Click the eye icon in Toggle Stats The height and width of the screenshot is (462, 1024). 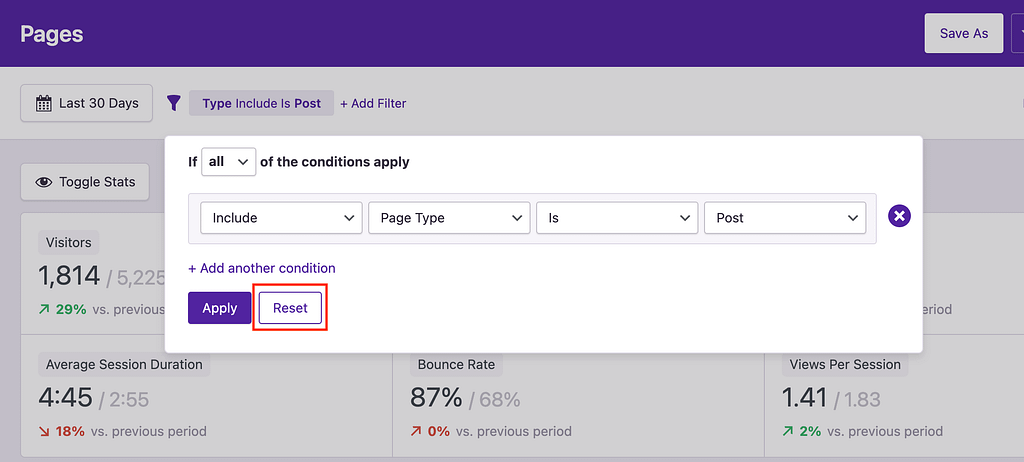44,182
